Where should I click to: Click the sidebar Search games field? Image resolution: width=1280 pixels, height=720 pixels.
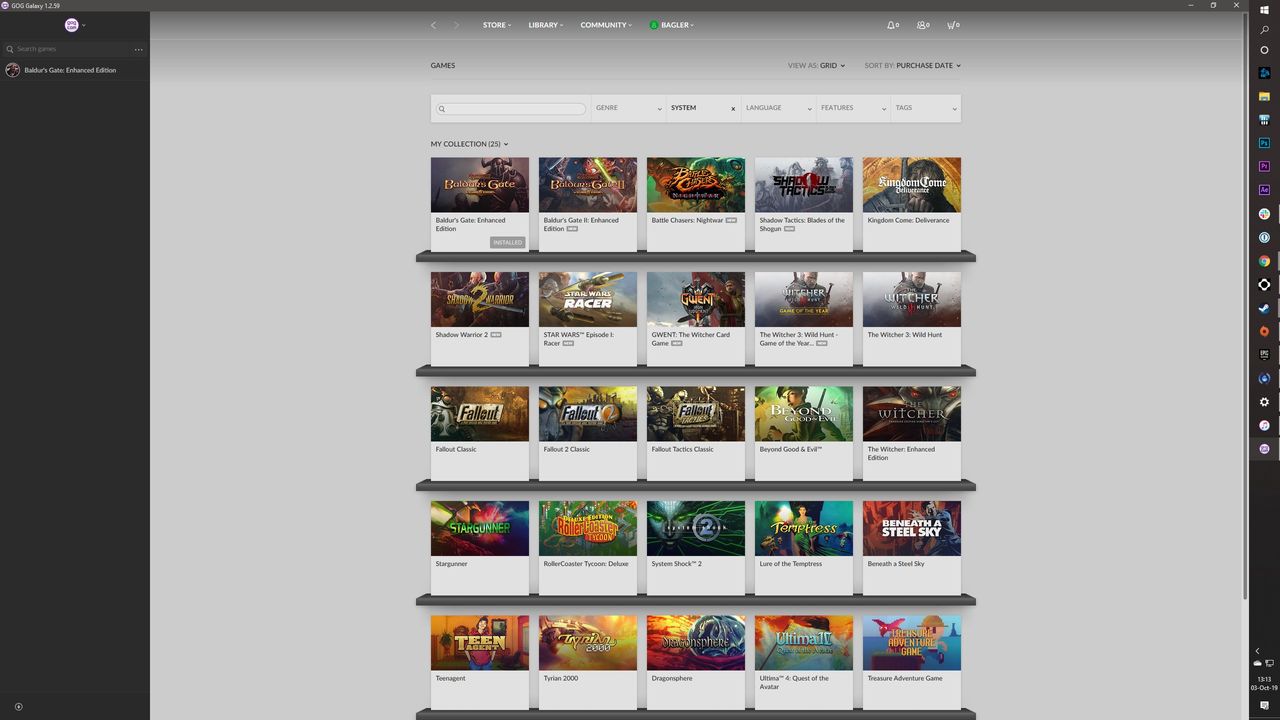point(68,49)
